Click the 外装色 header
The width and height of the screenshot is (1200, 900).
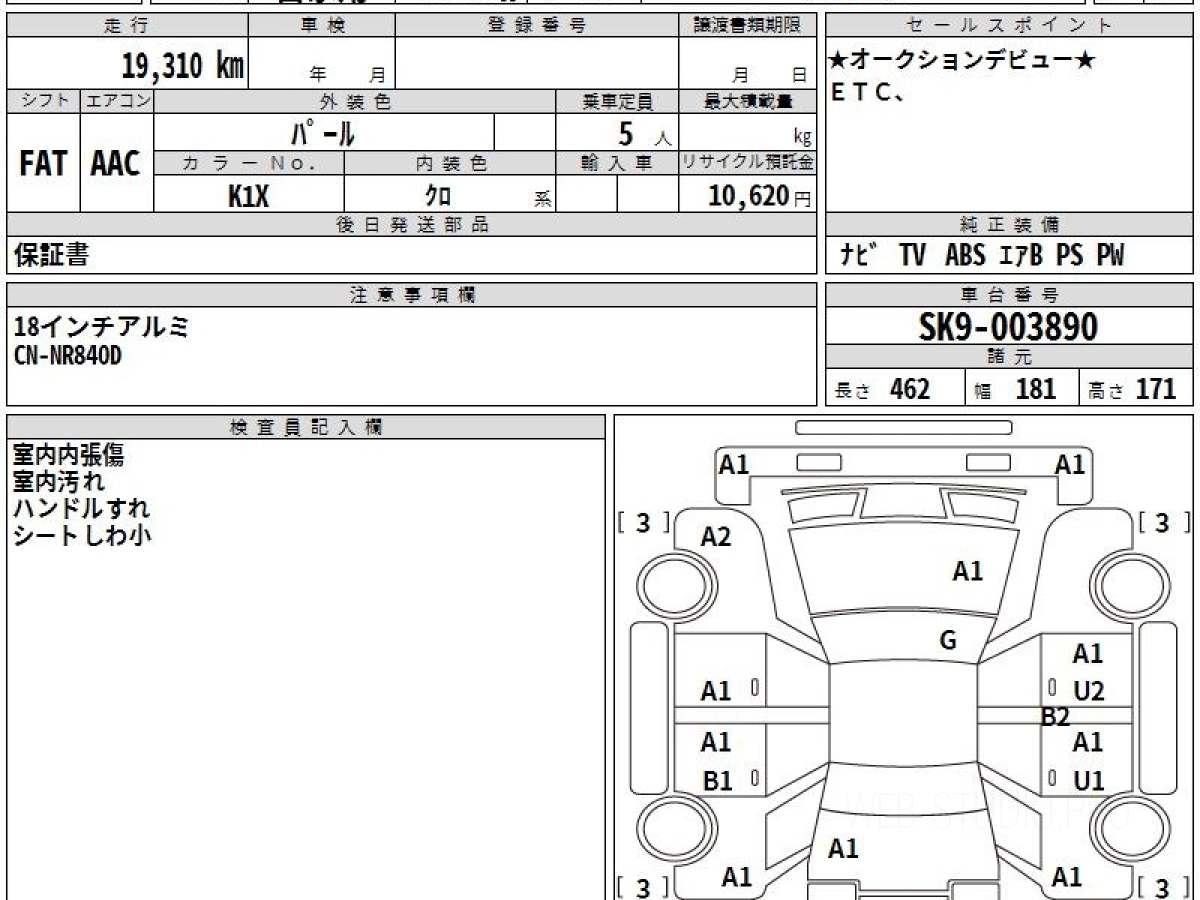(x=355, y=101)
